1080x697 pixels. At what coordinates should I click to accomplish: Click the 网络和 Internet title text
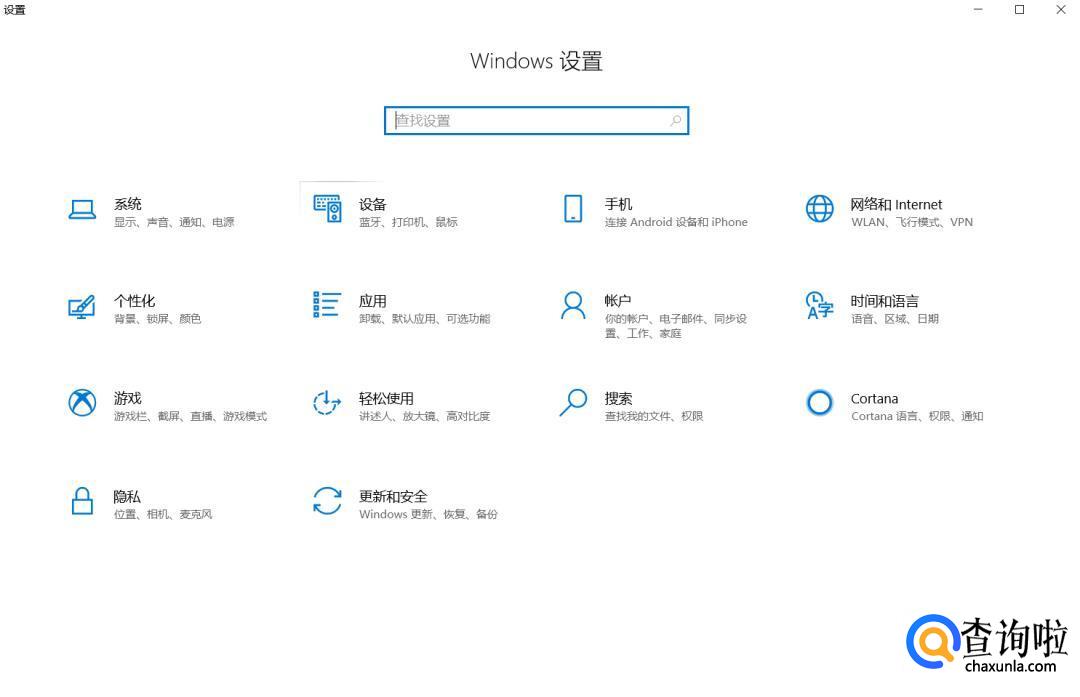[896, 204]
